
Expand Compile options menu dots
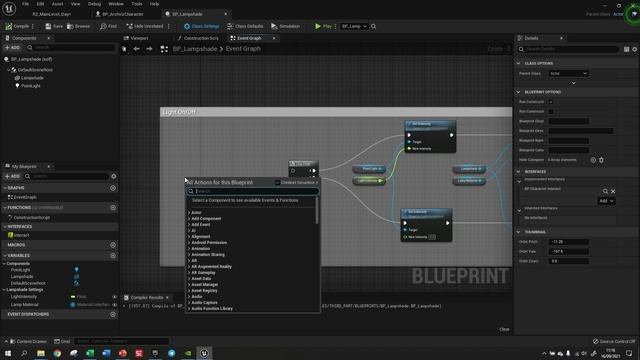tap(33, 26)
